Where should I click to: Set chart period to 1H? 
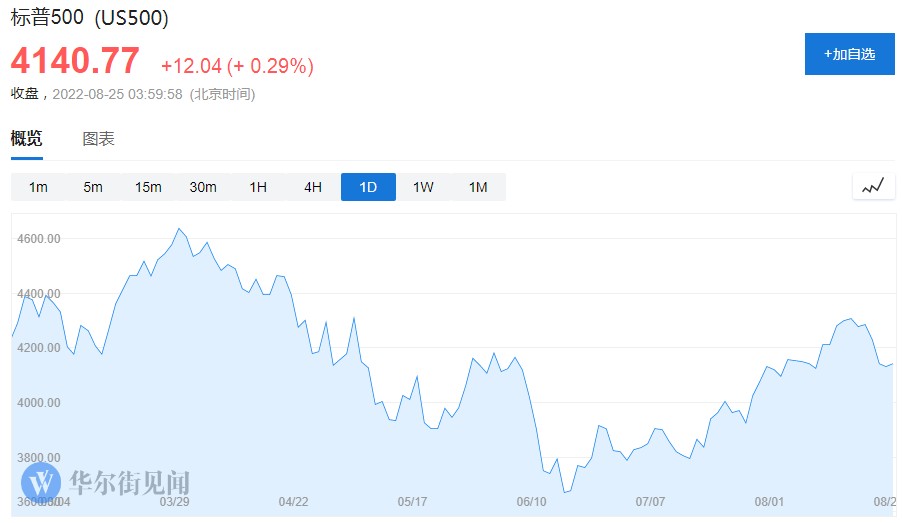point(258,187)
